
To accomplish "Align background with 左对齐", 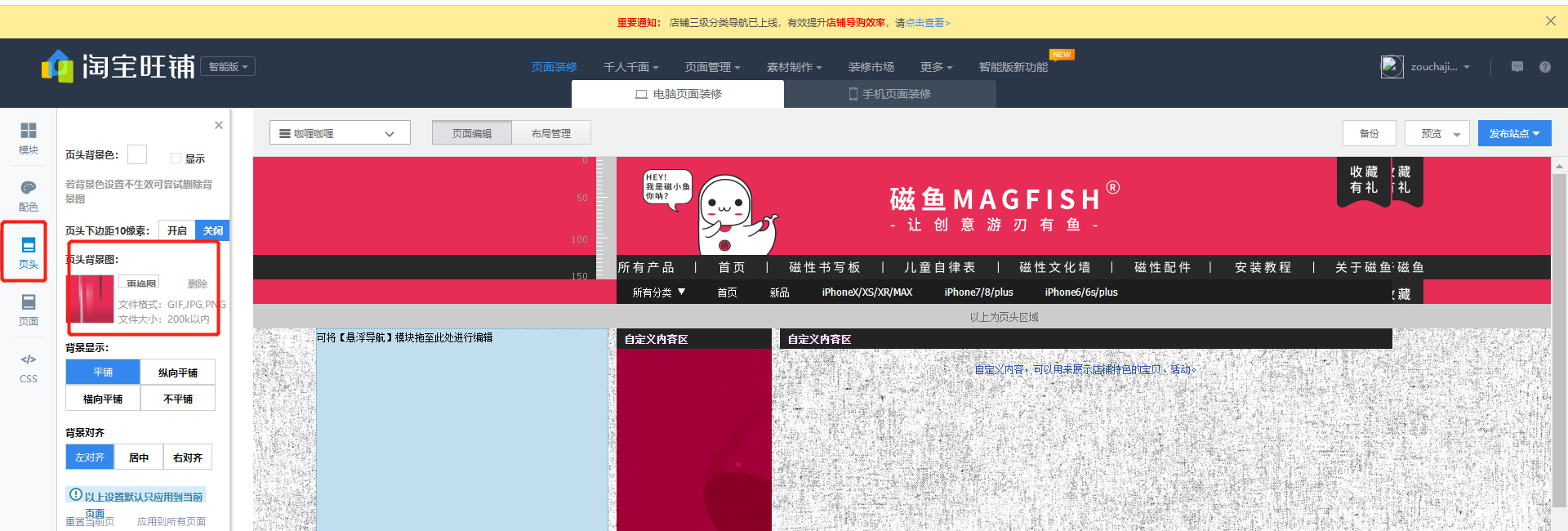I will [x=90, y=457].
